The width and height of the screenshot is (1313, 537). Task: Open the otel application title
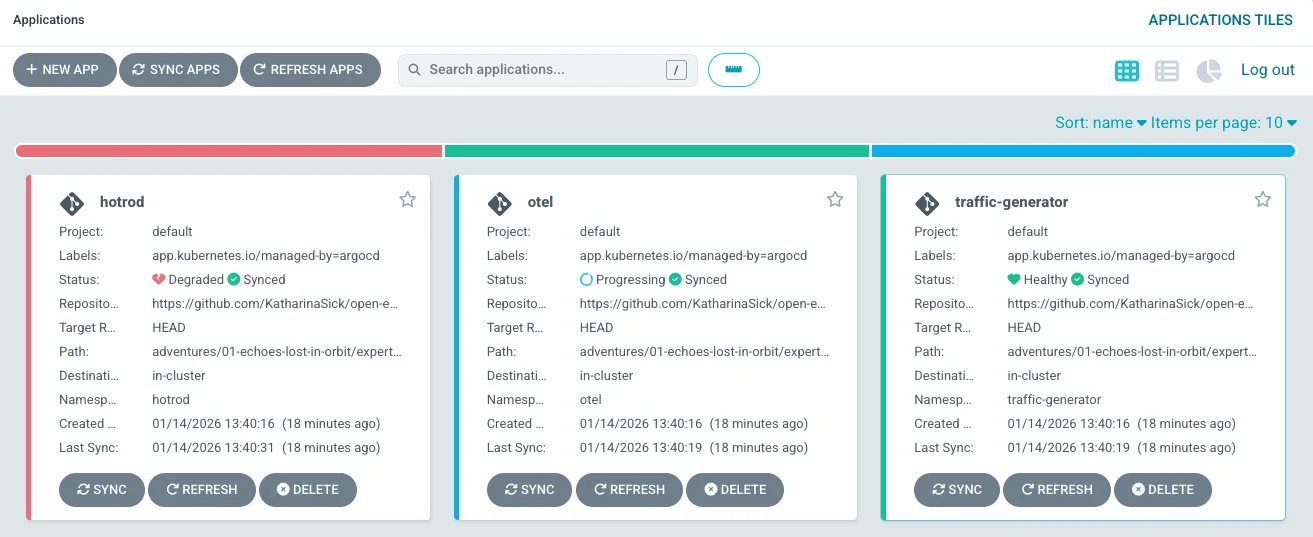540,202
